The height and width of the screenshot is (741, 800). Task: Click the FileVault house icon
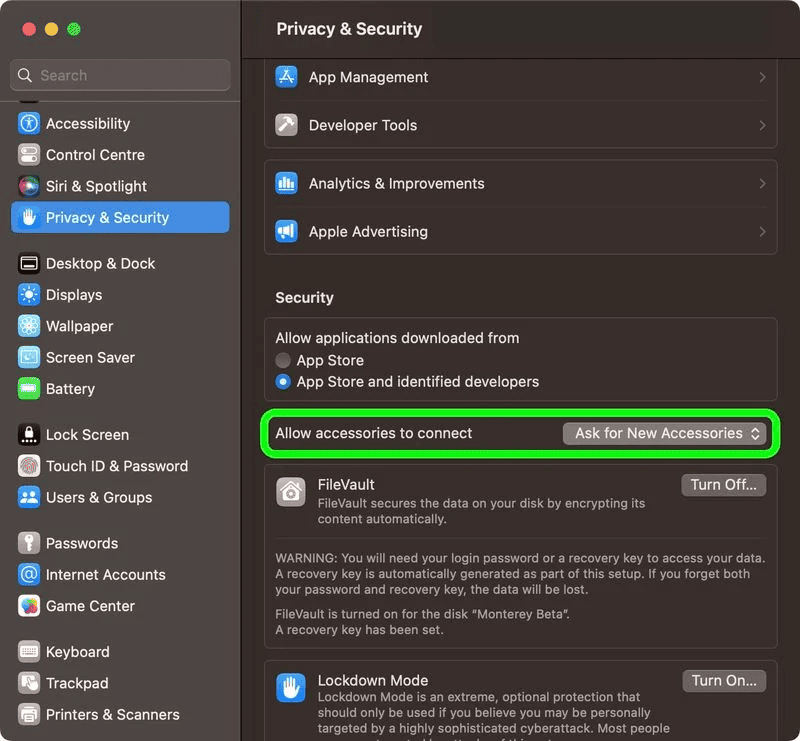coord(291,491)
